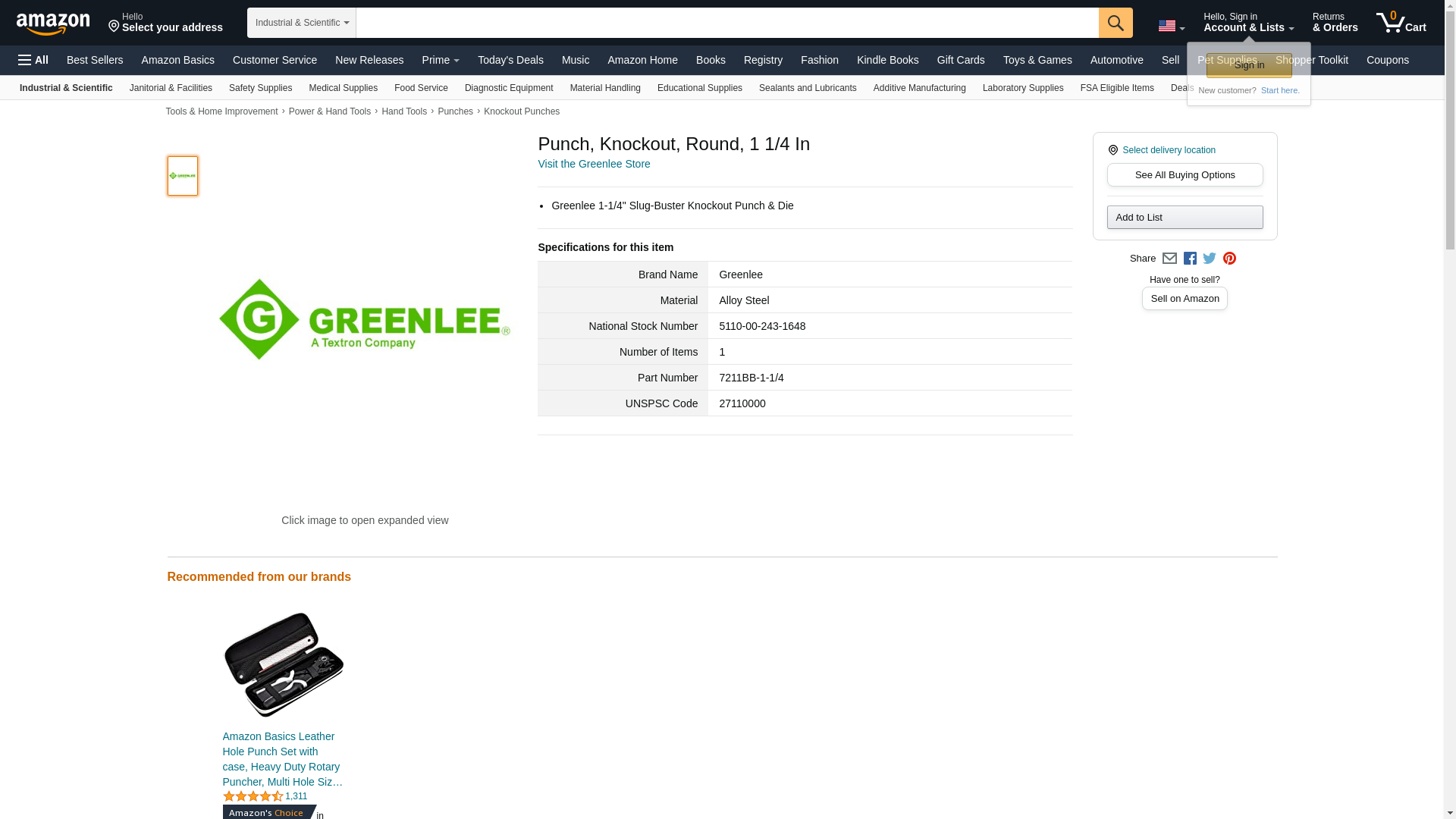The image size is (1456, 819).
Task: Open Knockout Punches breadcrumb link
Action: 522,111
